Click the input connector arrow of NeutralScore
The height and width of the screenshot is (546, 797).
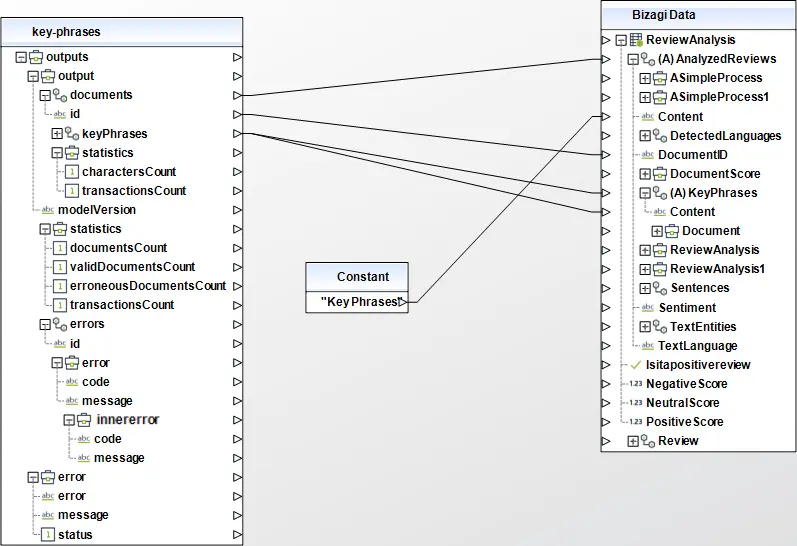pos(606,403)
